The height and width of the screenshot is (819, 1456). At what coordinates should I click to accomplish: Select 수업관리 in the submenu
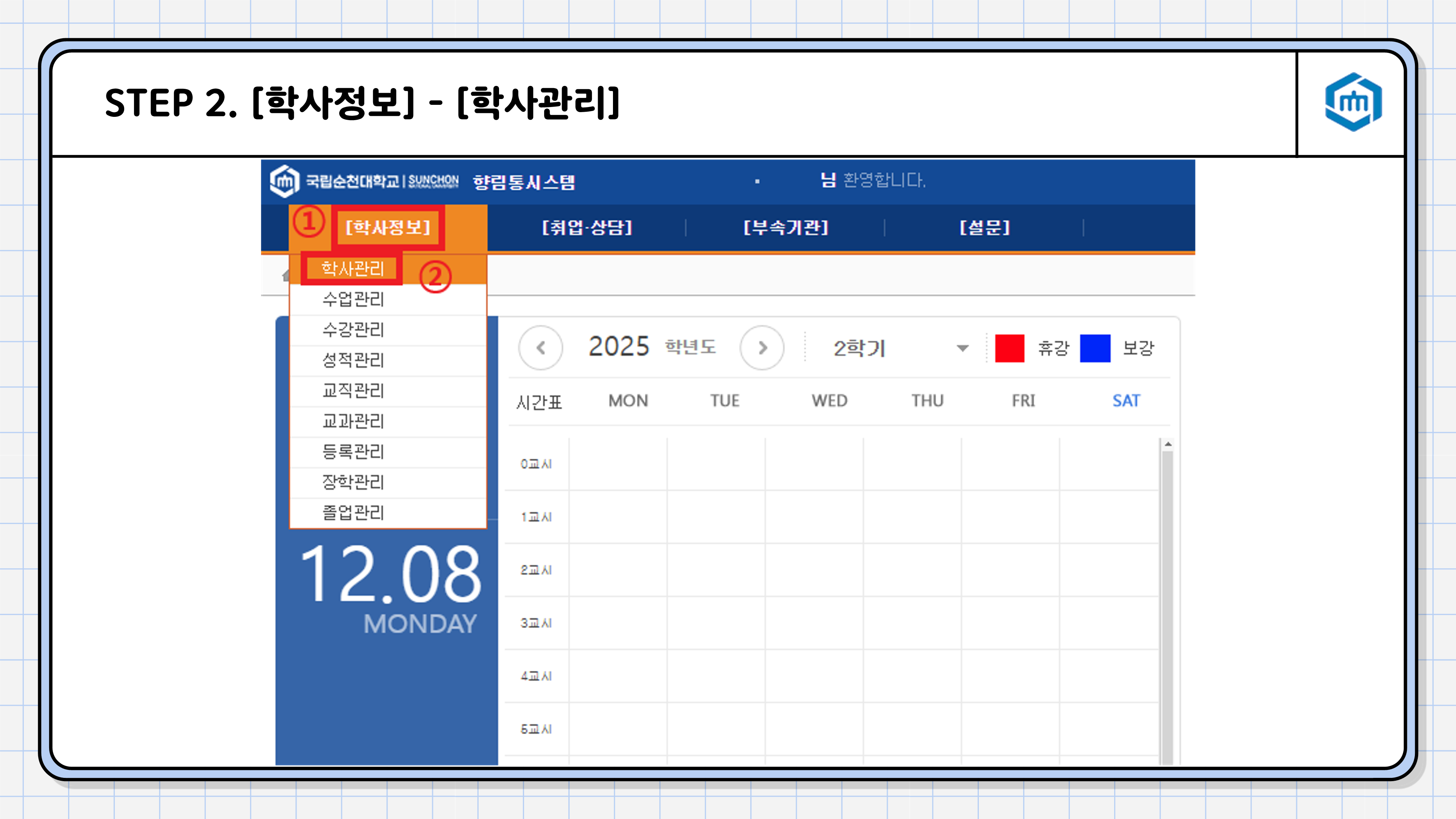353,299
